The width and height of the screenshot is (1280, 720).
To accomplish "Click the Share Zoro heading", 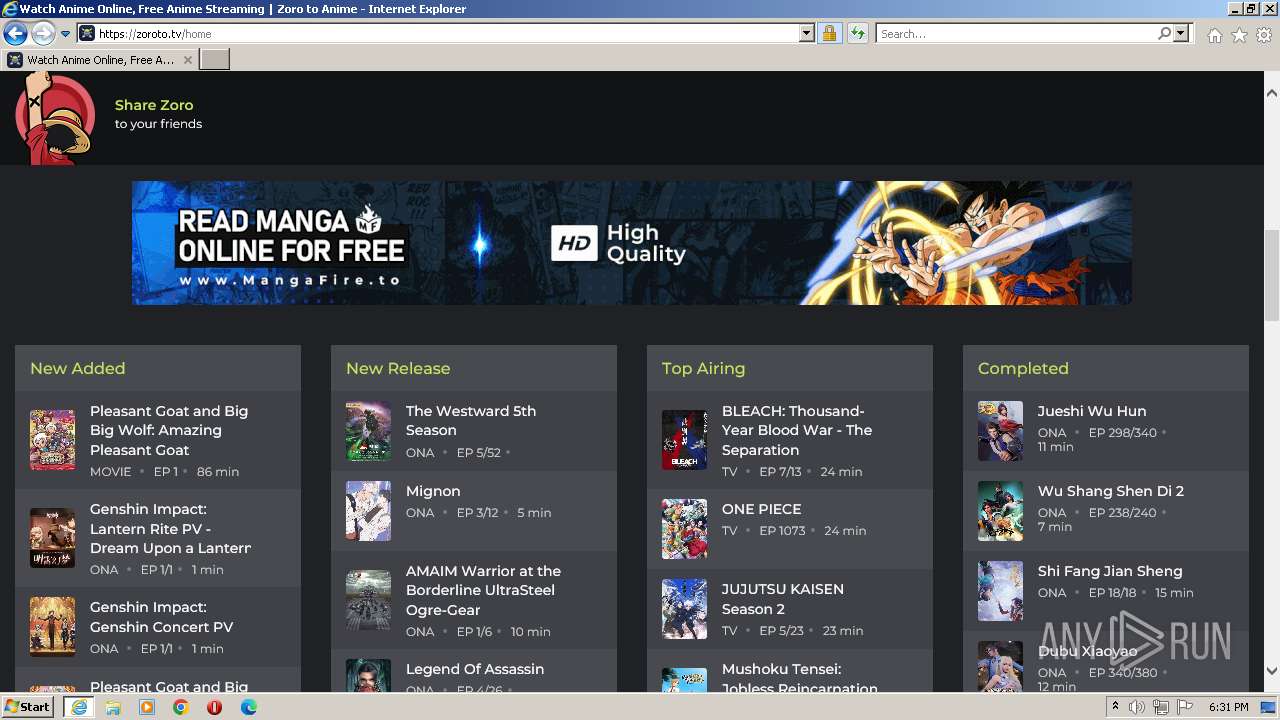I will click(154, 105).
